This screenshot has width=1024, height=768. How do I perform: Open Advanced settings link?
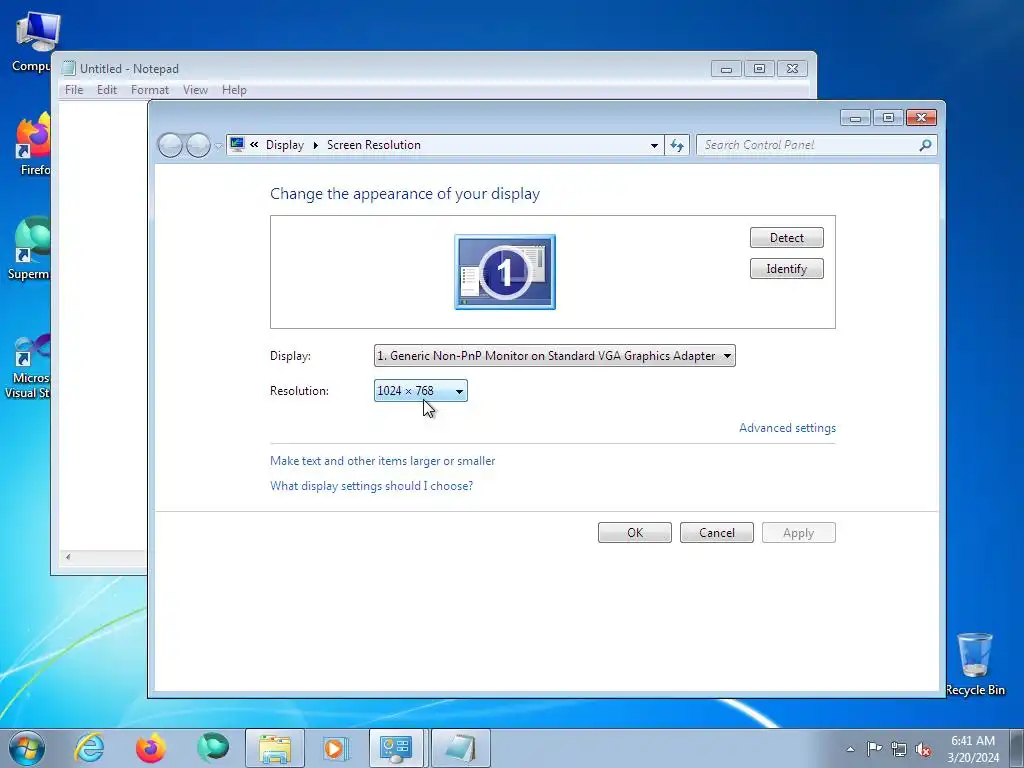click(787, 428)
